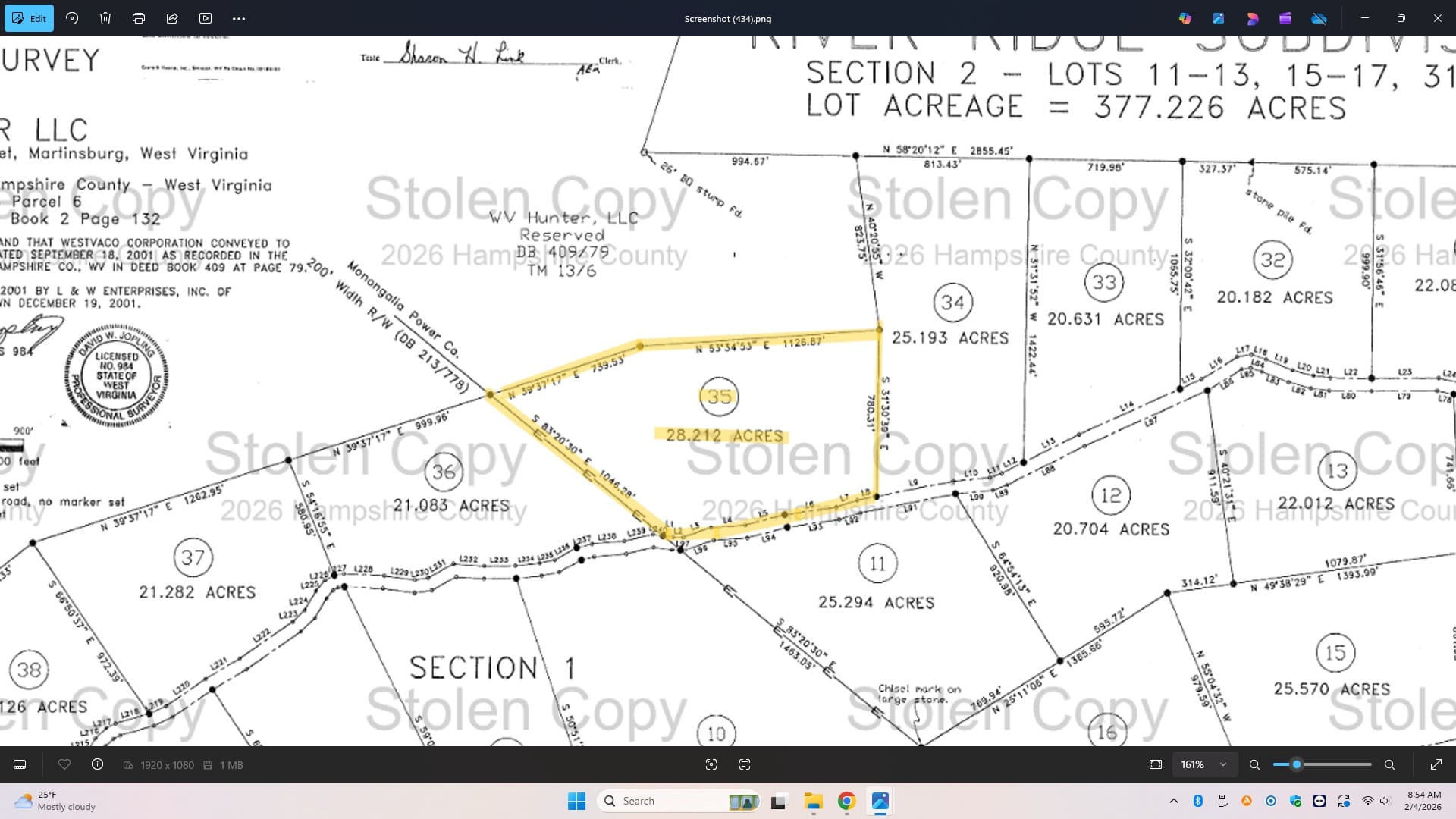This screenshot has width=1456, height=819.
Task: Scan text in the image
Action: coord(745,764)
